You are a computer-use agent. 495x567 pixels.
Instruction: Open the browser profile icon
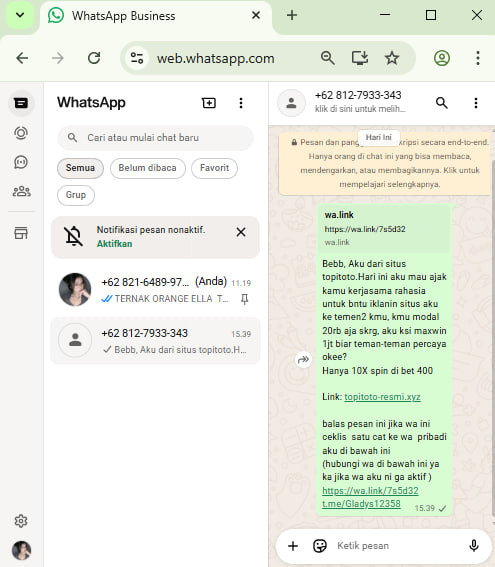point(441,58)
